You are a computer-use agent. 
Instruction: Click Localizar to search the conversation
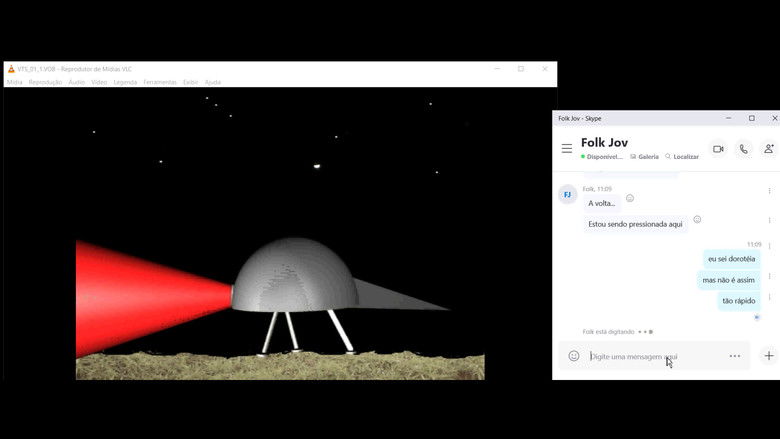point(682,157)
